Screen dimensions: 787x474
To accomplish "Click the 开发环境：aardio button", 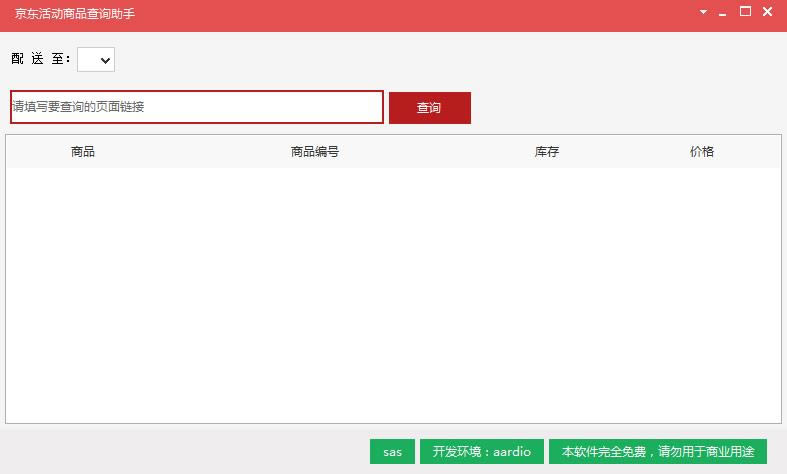I will pyautogui.click(x=482, y=451).
